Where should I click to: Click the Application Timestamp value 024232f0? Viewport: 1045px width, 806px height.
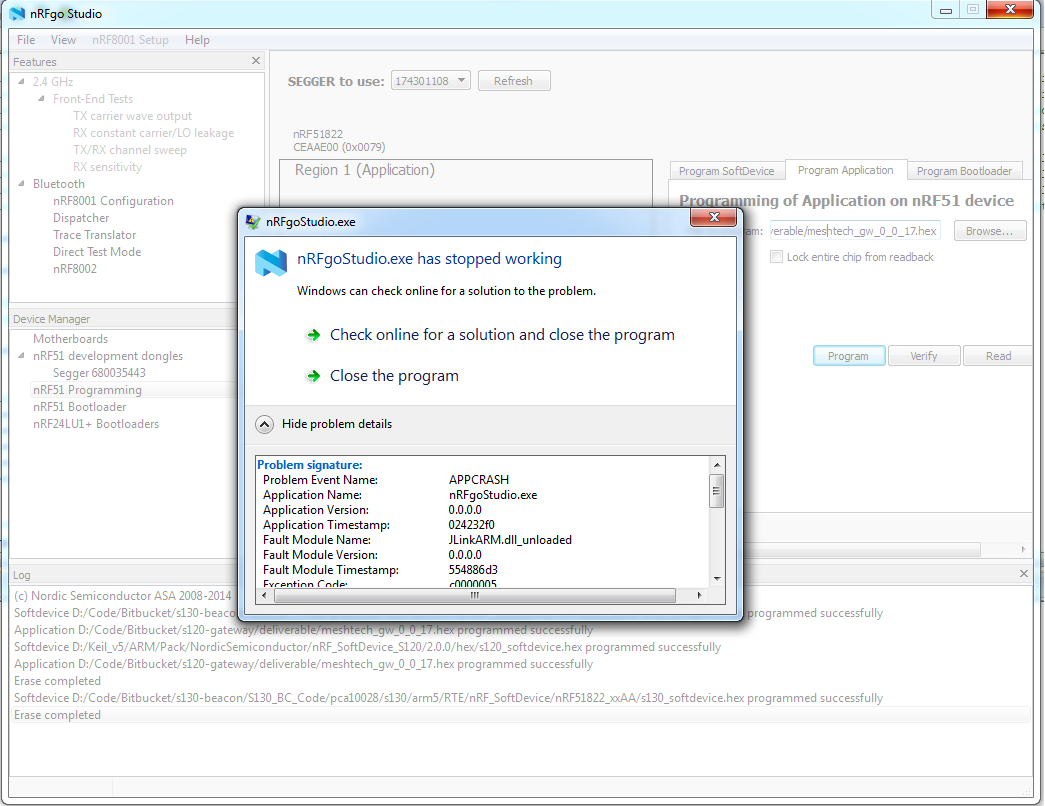[x=471, y=525]
